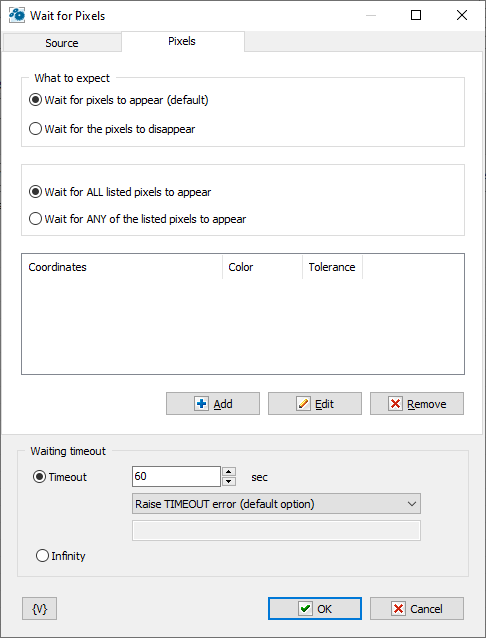This screenshot has height=638, width=486.
Task: Expand the Raise TIMEOUT error dropdown
Action: click(x=276, y=504)
